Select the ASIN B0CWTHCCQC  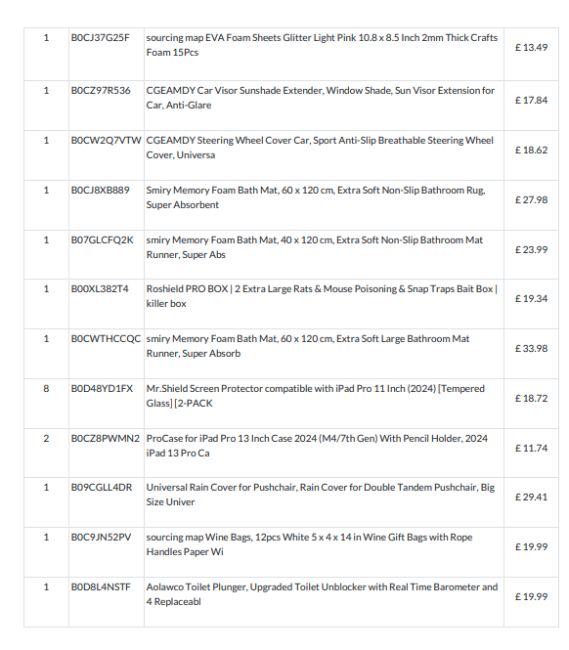click(x=106, y=338)
